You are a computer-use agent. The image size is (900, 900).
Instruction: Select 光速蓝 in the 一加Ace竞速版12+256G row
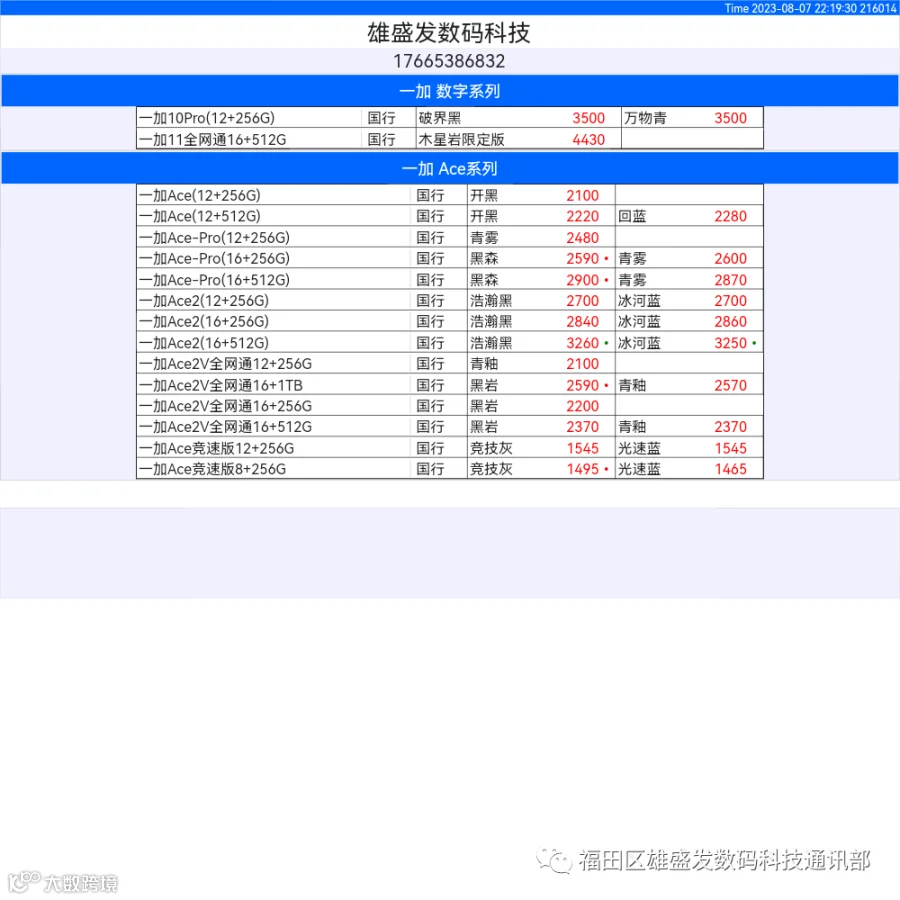point(639,448)
